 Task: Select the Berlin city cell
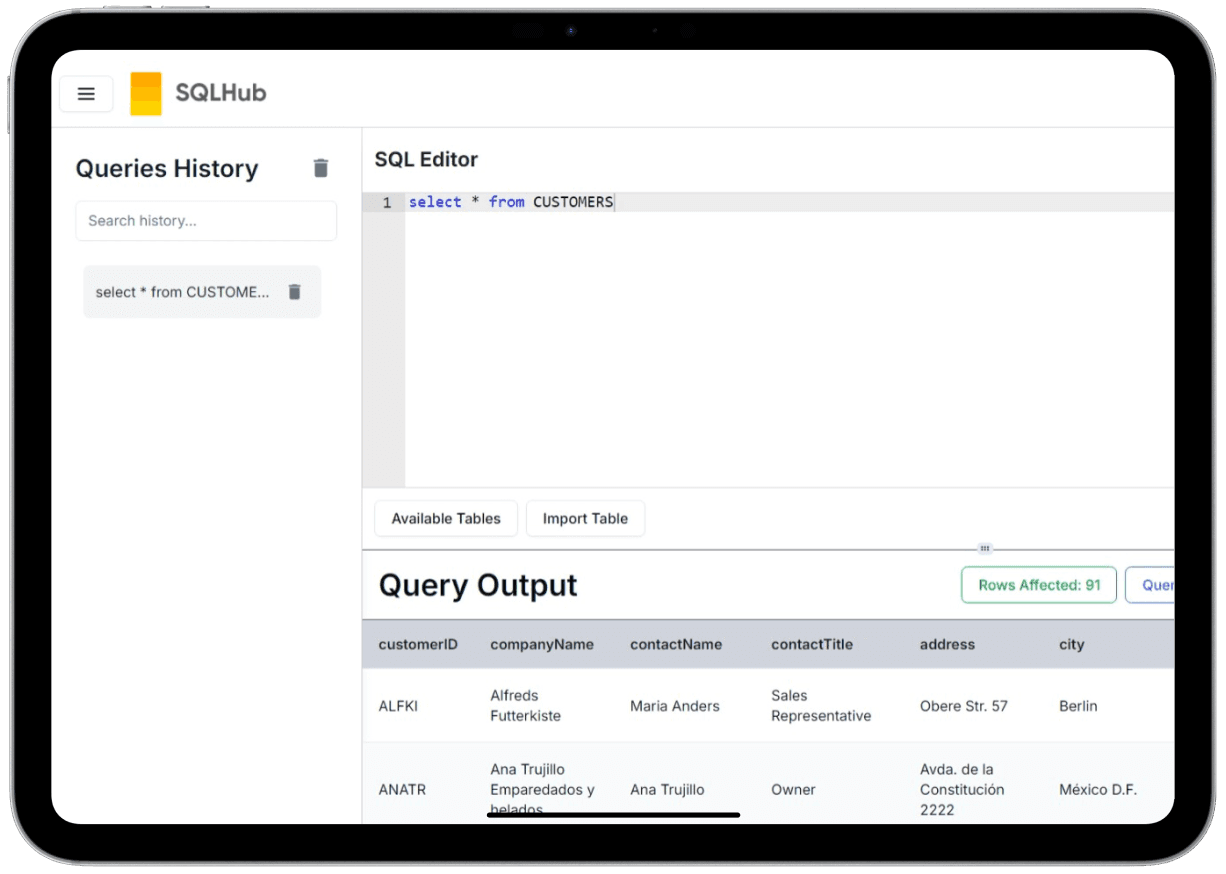click(1078, 706)
